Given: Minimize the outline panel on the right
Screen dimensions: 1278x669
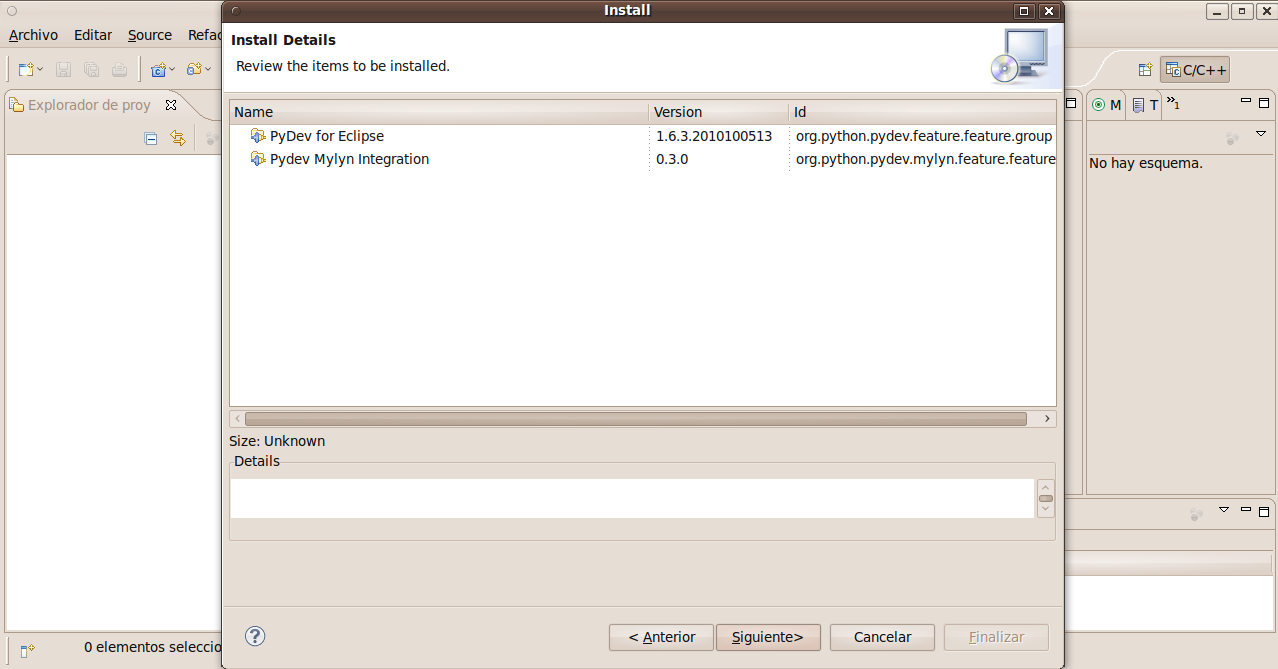Looking at the screenshot, I should 1246,101.
